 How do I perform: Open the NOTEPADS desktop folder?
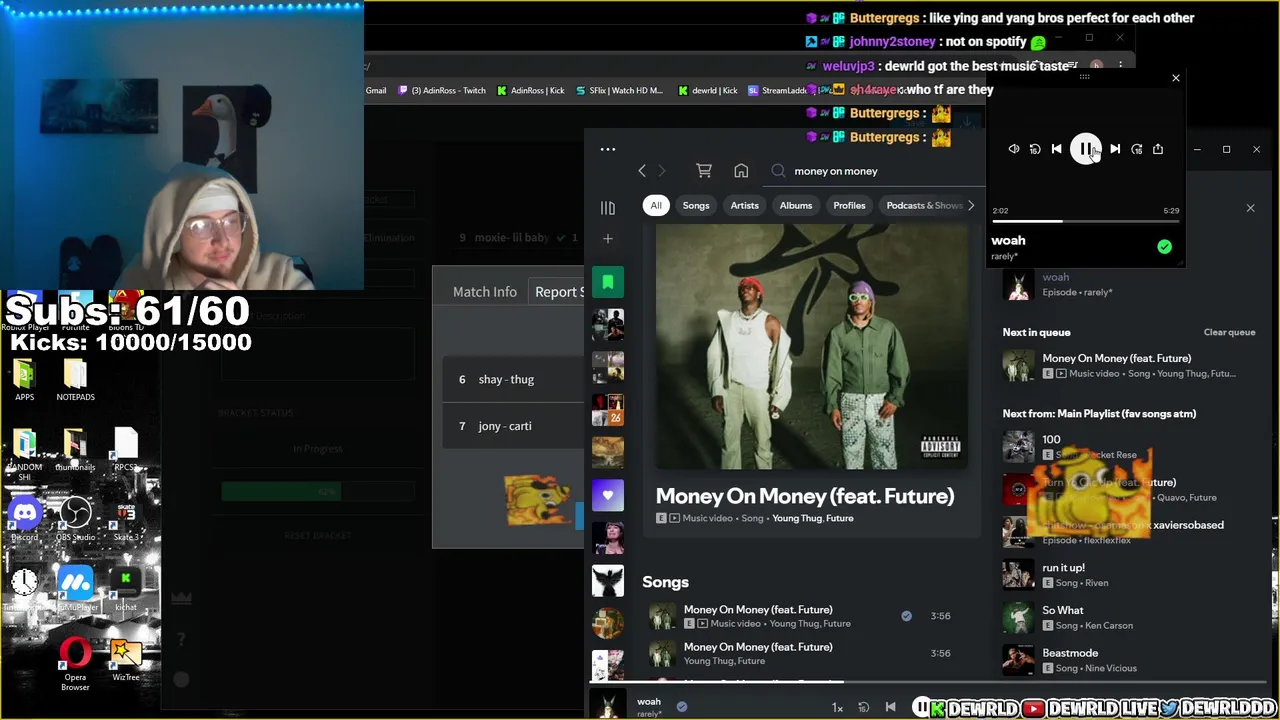pos(75,380)
